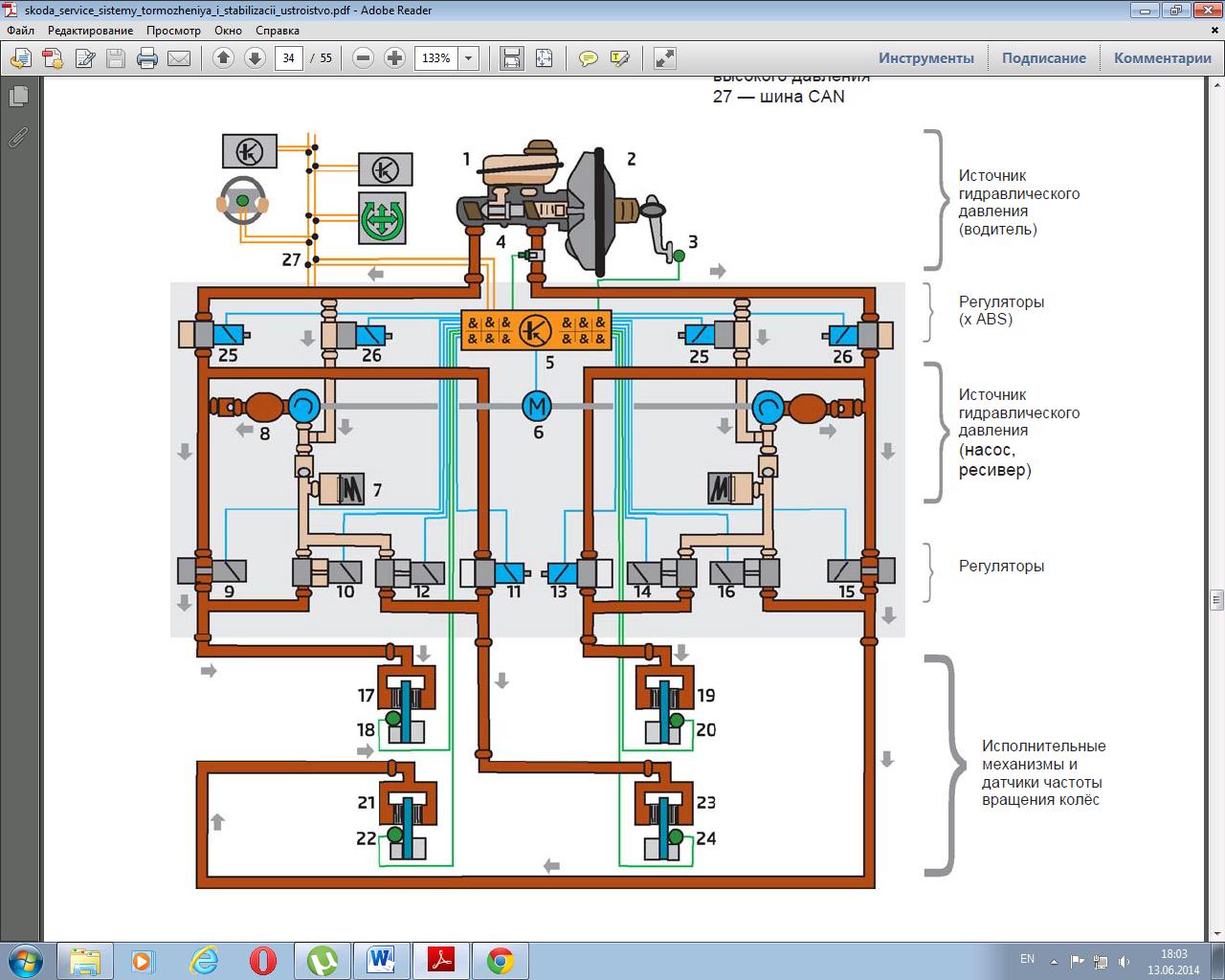Zoom out with the minus button
This screenshot has height=980, width=1225.
coord(363,58)
